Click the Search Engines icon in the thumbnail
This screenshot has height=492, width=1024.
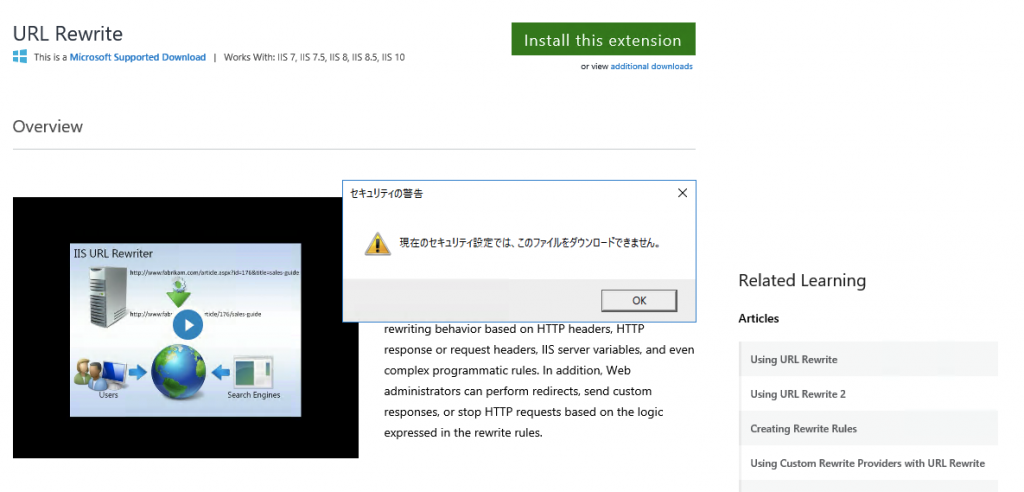point(253,372)
